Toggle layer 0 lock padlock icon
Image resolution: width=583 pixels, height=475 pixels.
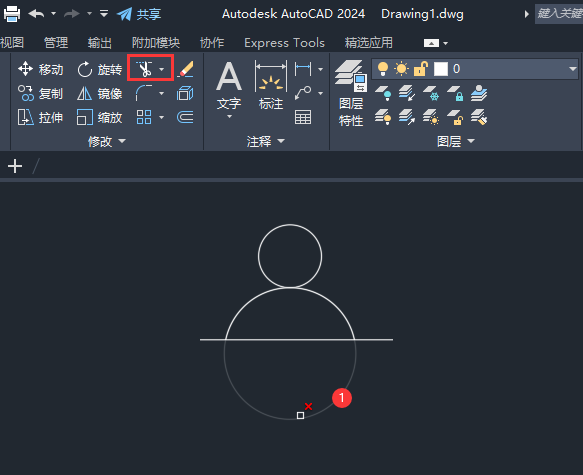421,69
